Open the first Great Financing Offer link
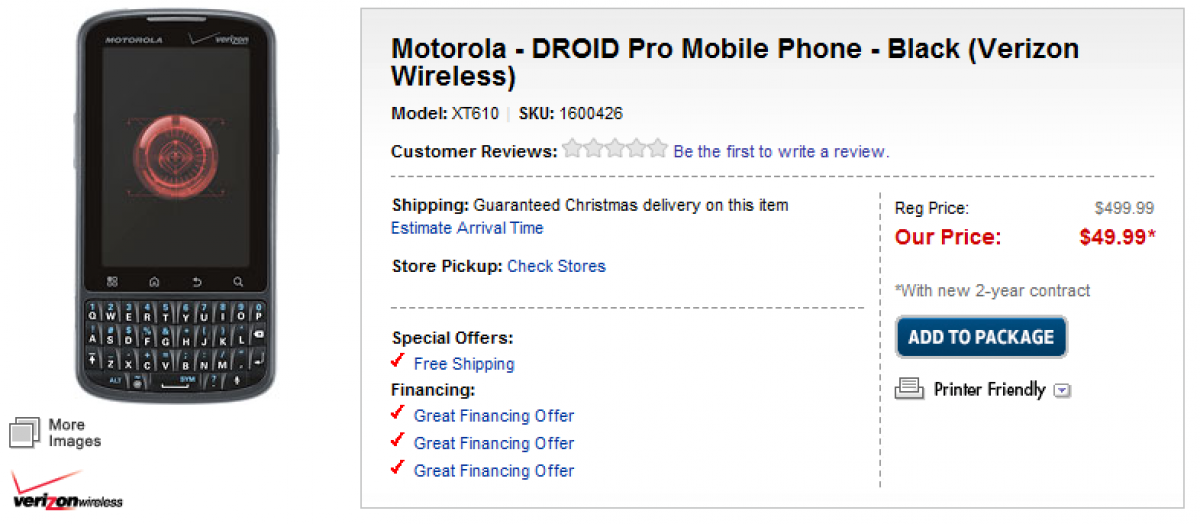 [x=494, y=416]
